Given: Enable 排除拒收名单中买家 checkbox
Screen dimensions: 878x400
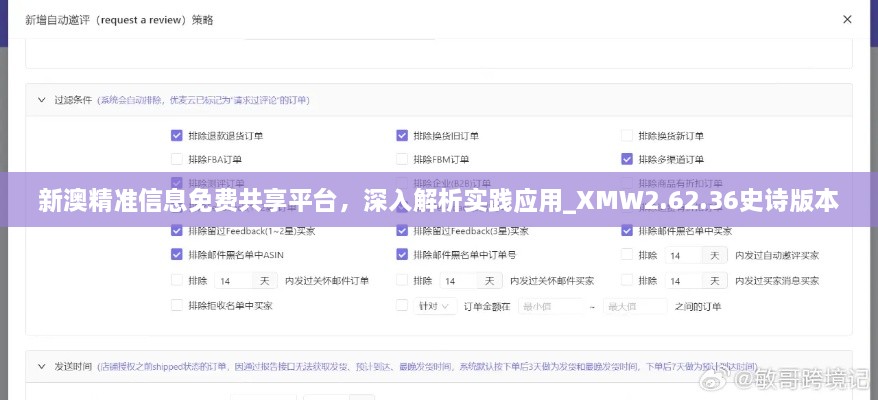Looking at the screenshot, I should pyautogui.click(x=177, y=306).
